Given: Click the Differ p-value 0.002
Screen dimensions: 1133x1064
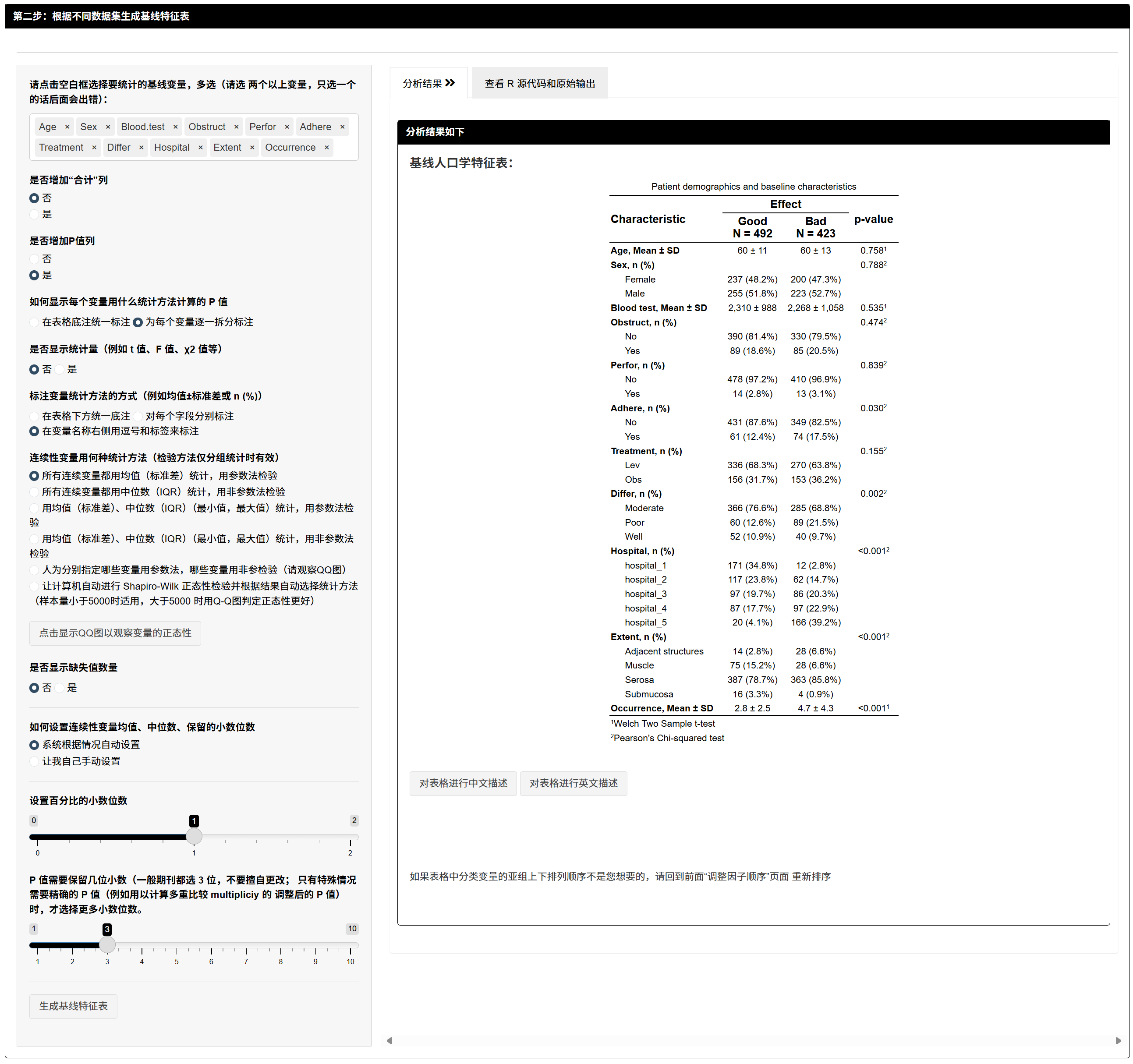Looking at the screenshot, I should click(873, 494).
